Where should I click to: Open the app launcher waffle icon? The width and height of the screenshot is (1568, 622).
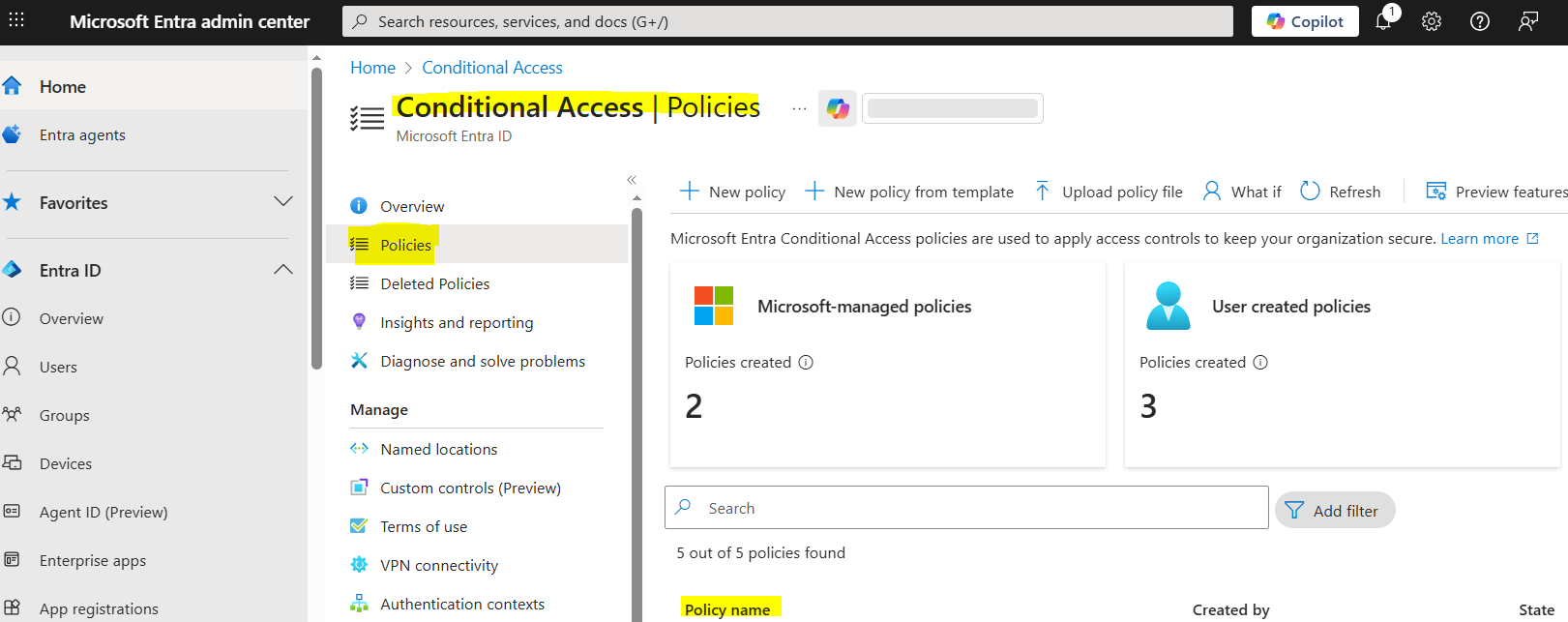16,20
